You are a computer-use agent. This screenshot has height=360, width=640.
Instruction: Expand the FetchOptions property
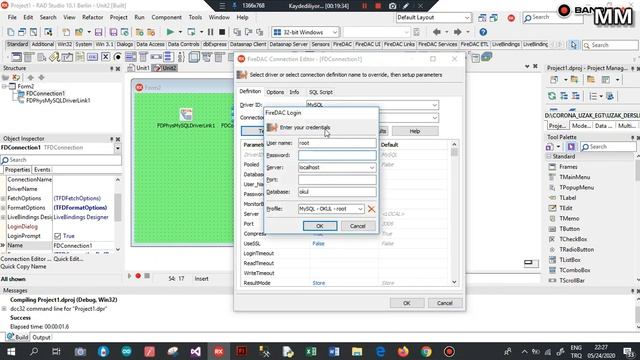coord(3,198)
